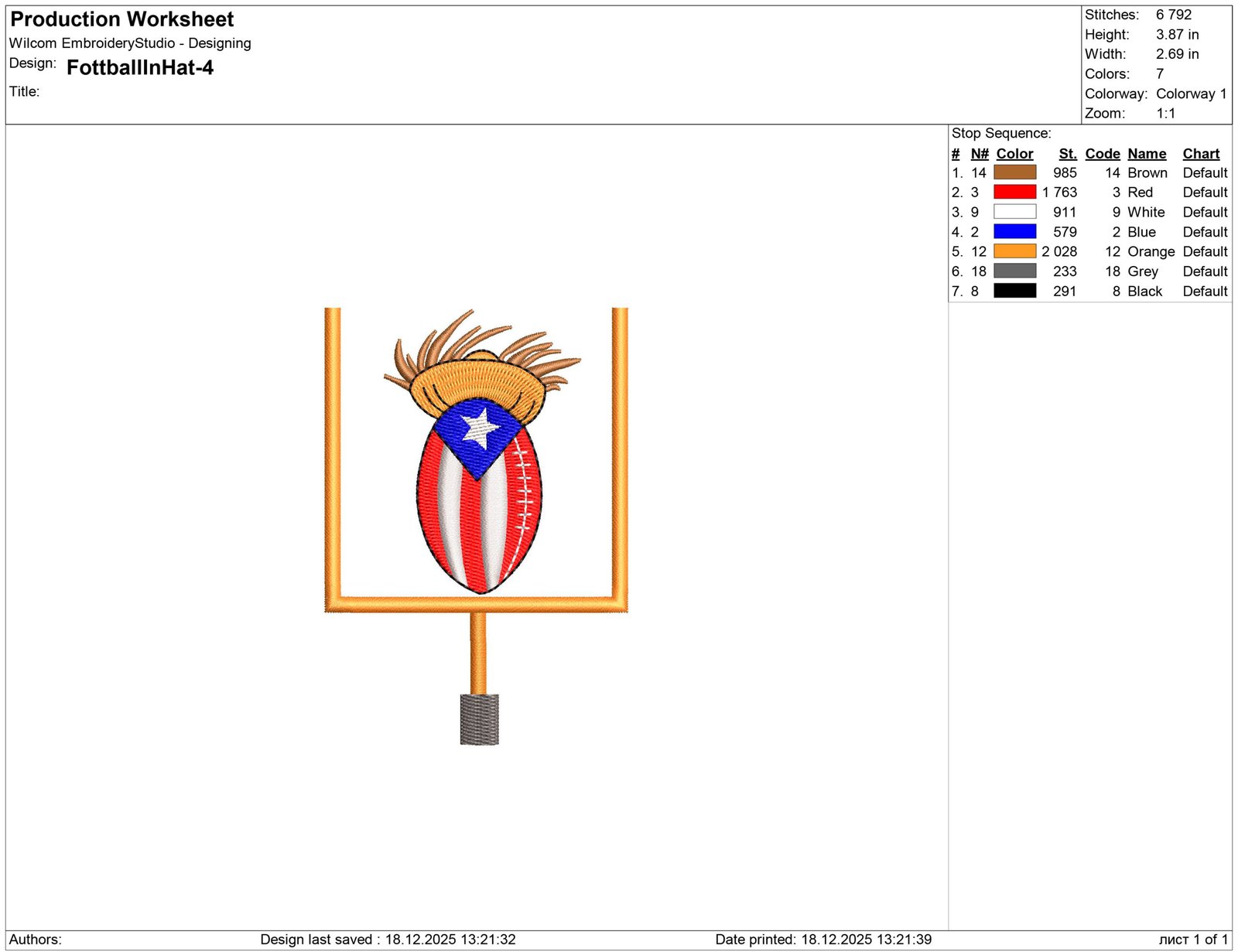Choose the Grey color swatch

pos(1014,271)
